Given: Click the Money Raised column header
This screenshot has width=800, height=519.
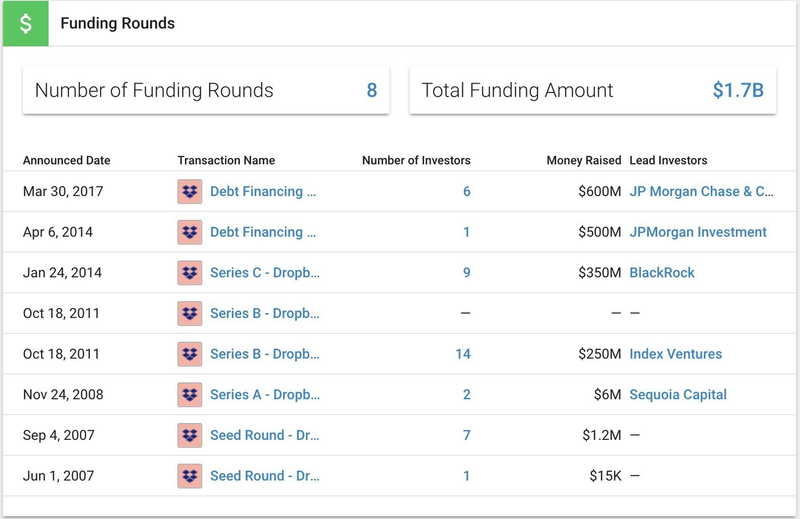Looking at the screenshot, I should tap(583, 160).
